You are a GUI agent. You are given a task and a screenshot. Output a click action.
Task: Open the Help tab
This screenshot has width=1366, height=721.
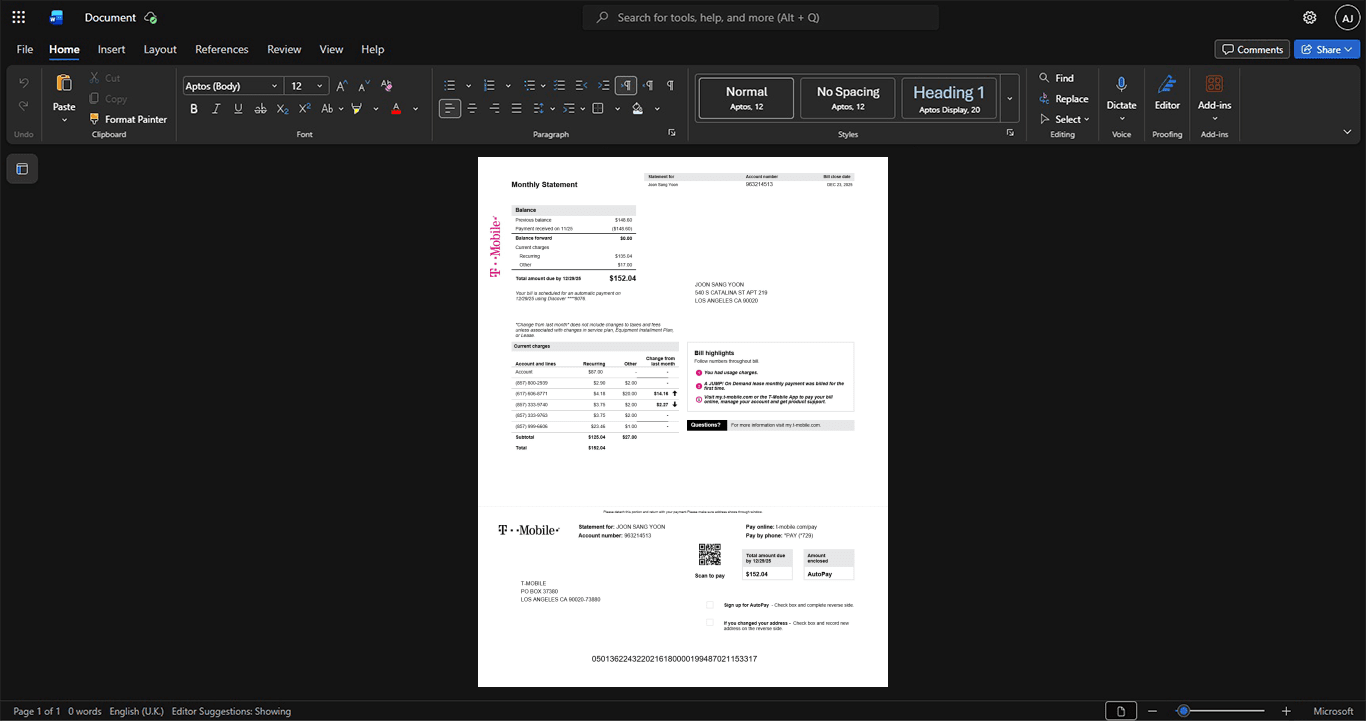pyautogui.click(x=372, y=49)
